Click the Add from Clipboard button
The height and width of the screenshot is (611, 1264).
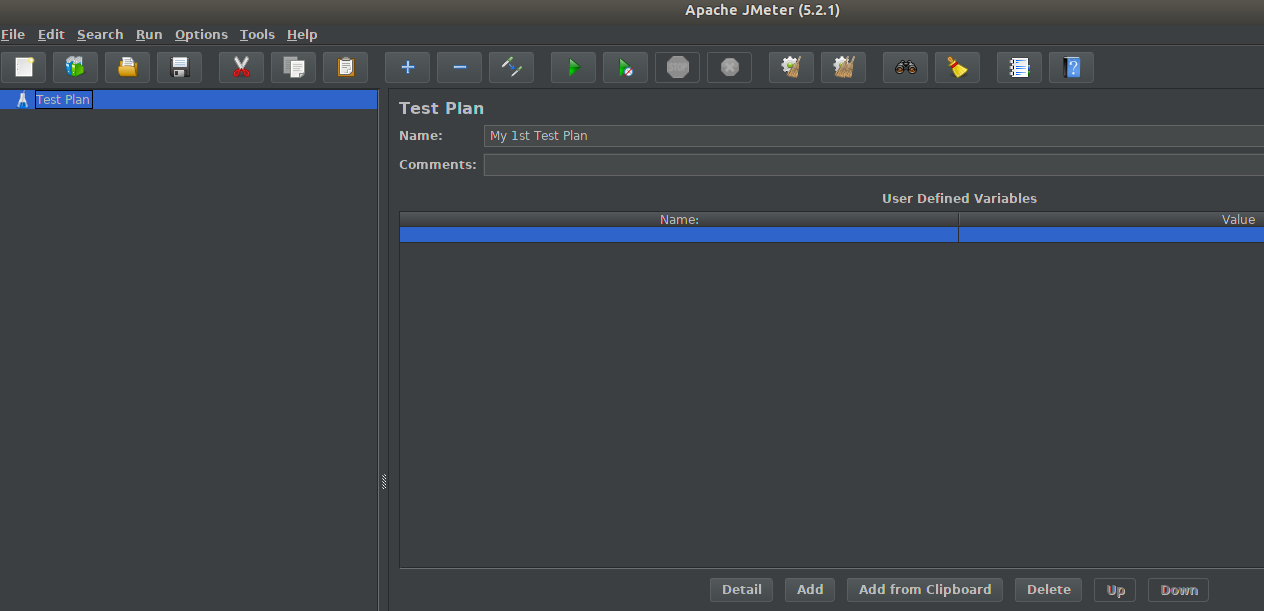(925, 590)
